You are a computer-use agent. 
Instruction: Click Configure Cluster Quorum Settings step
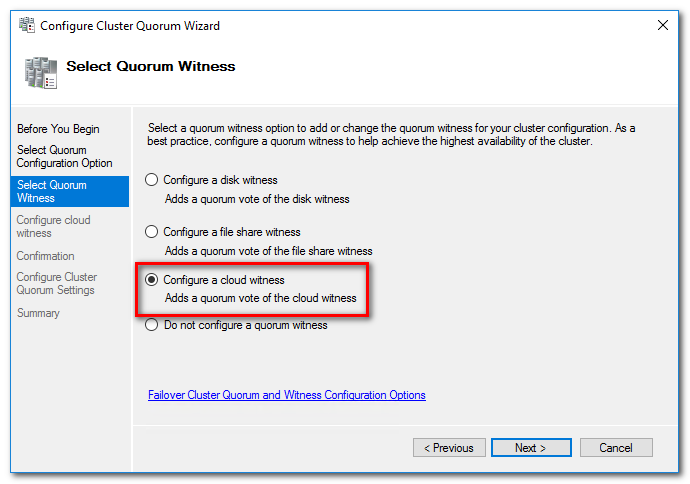click(x=57, y=284)
